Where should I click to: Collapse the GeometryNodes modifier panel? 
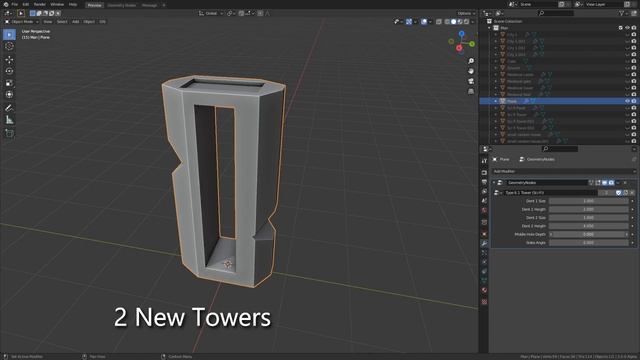494,183
